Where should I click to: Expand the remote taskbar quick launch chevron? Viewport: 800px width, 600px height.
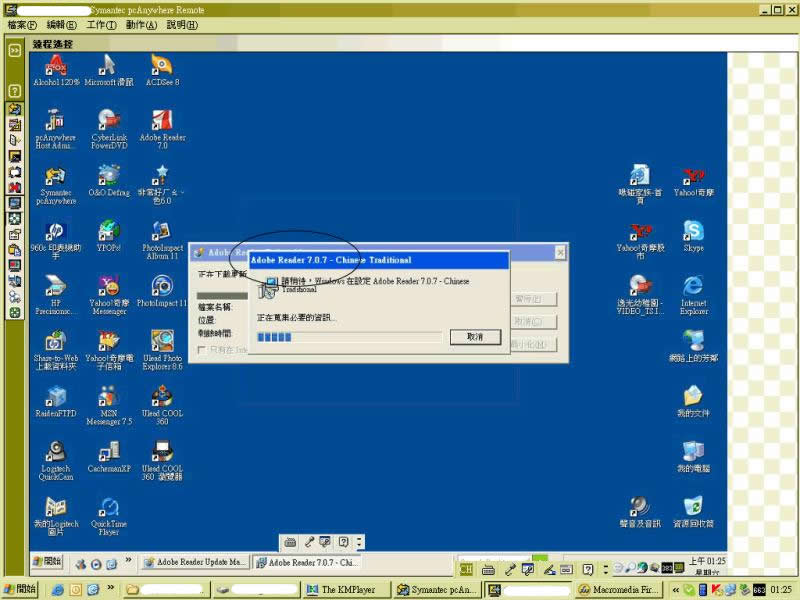point(128,560)
